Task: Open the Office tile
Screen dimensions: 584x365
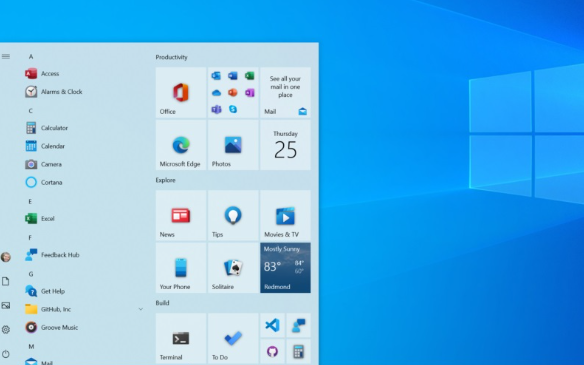Action: coord(181,92)
